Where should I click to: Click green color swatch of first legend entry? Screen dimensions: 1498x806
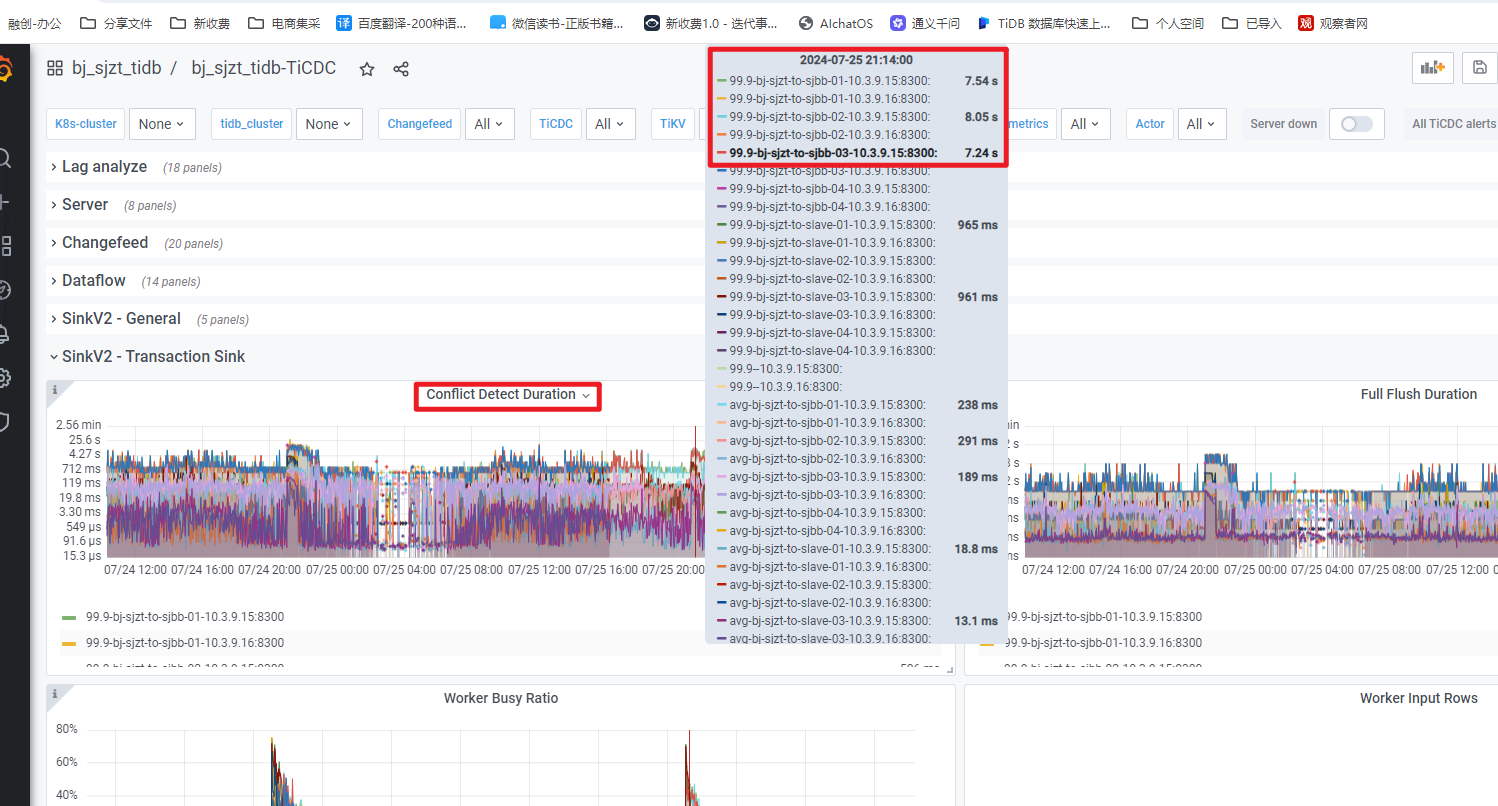click(x=69, y=618)
